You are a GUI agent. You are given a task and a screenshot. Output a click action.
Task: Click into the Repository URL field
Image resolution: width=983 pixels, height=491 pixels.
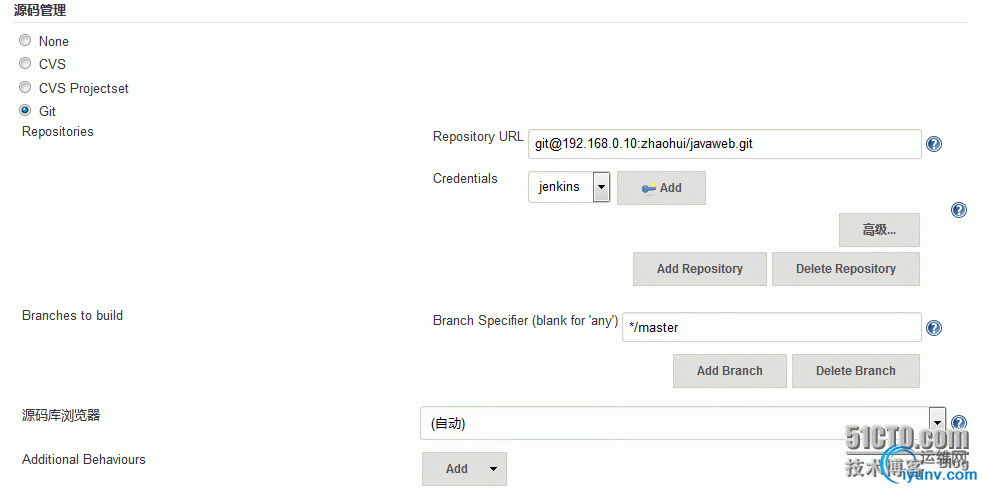[x=725, y=144]
